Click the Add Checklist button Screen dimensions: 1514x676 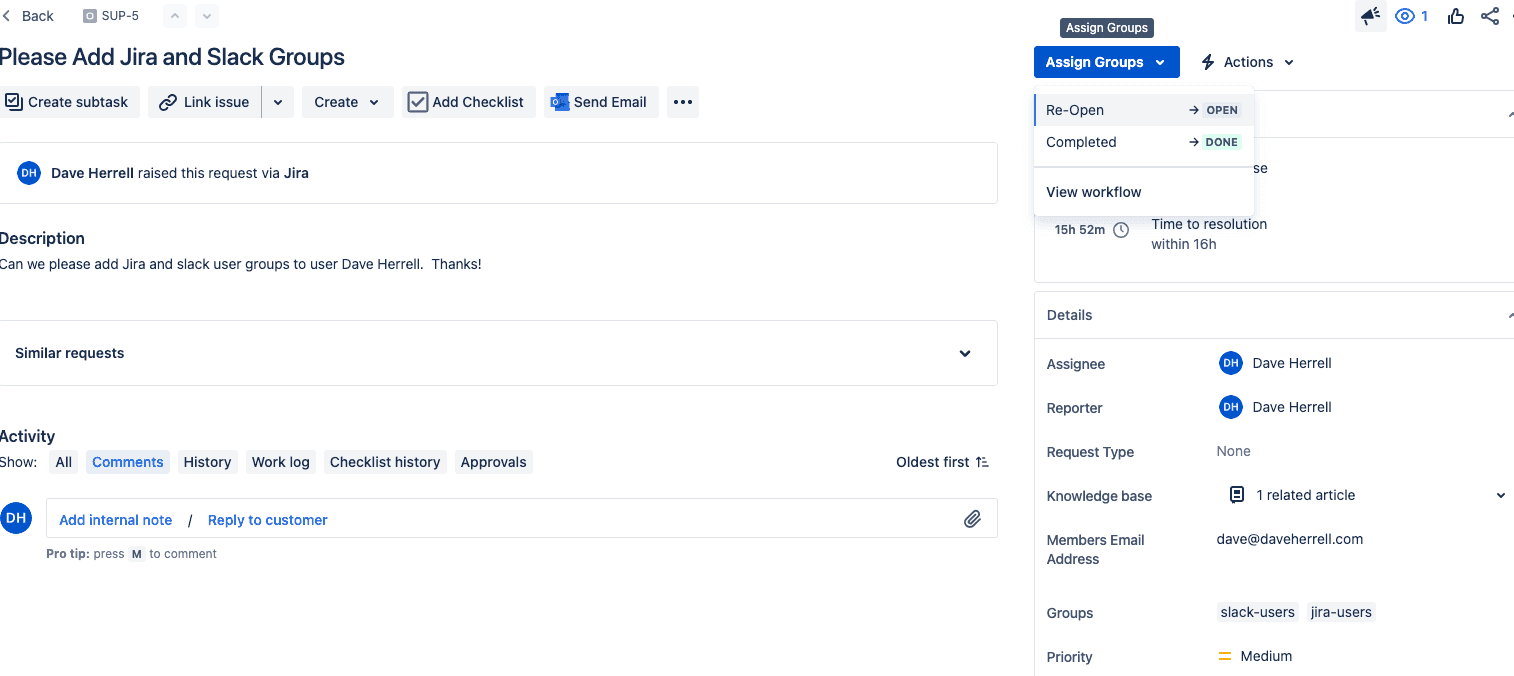click(x=468, y=102)
